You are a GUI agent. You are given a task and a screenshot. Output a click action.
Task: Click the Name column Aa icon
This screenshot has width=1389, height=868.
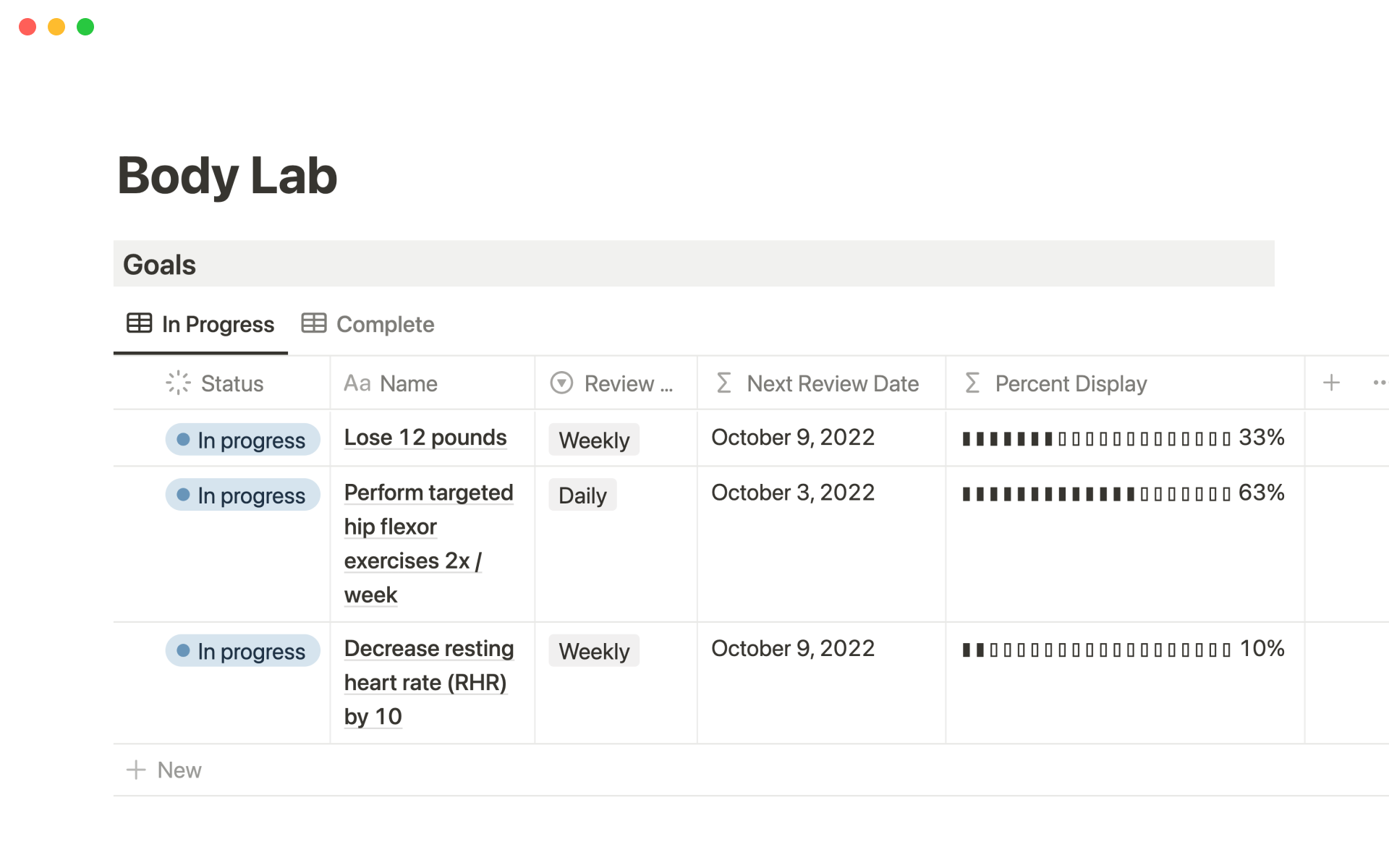pos(357,383)
